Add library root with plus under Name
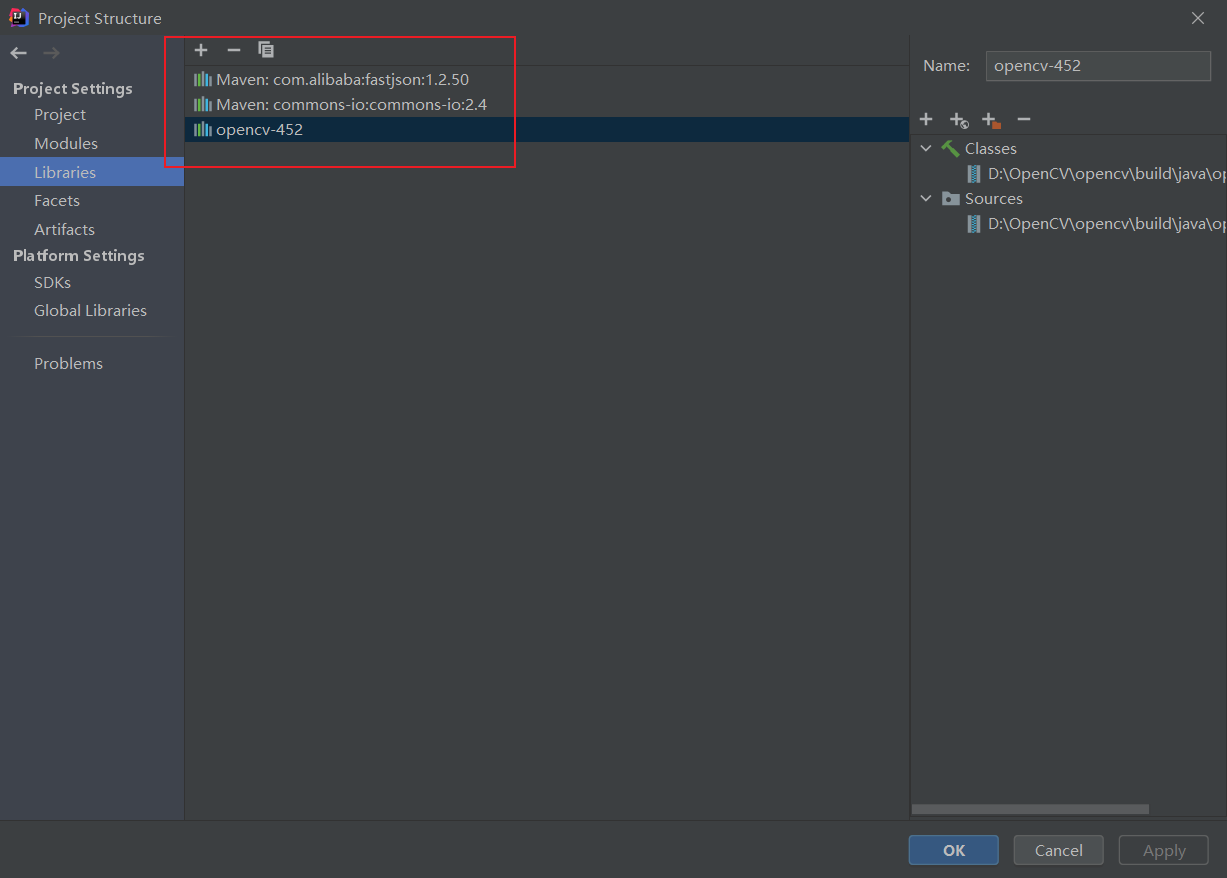Screen dimensions: 1227x878 [926, 119]
